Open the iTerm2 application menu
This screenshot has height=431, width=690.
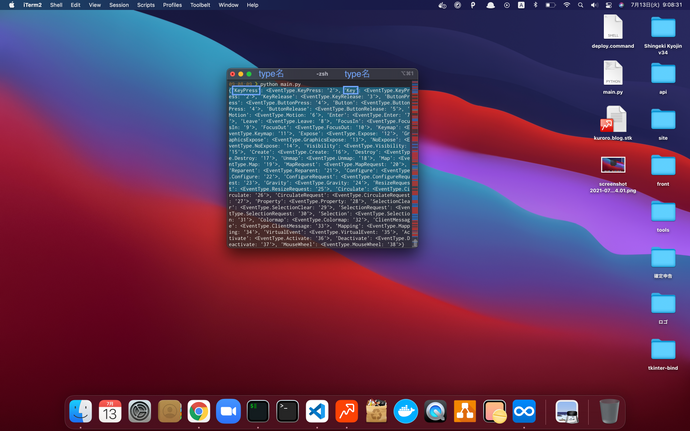[33, 5]
